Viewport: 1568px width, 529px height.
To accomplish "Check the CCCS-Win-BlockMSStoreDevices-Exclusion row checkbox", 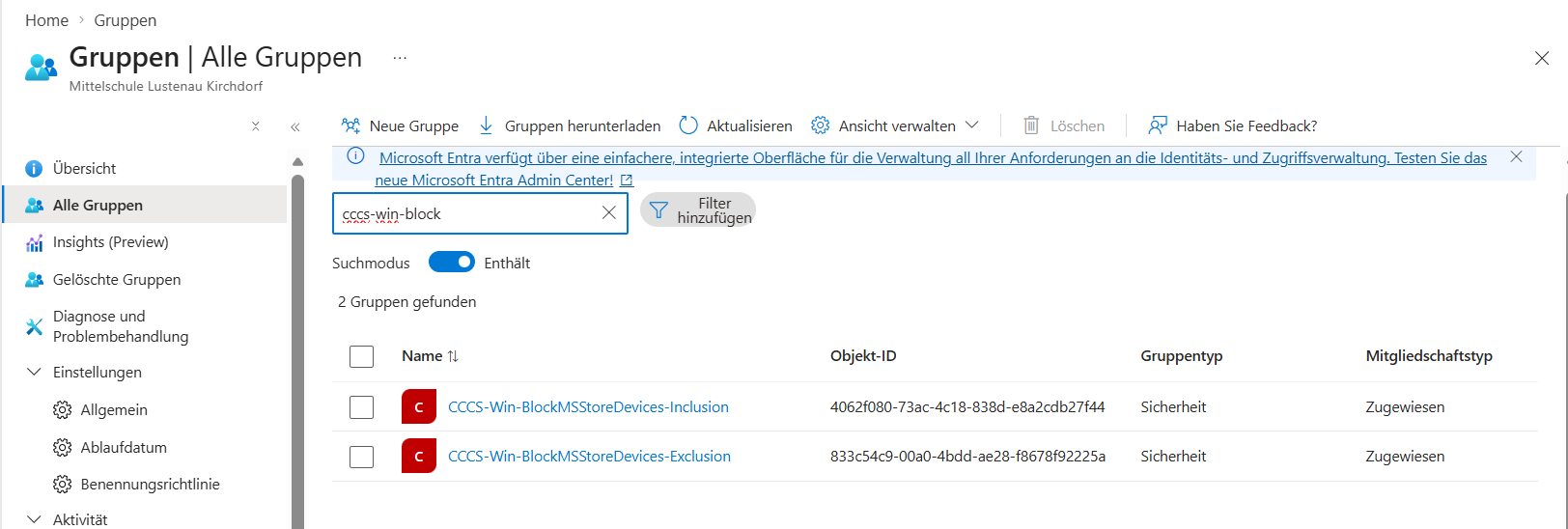I will pos(362,457).
